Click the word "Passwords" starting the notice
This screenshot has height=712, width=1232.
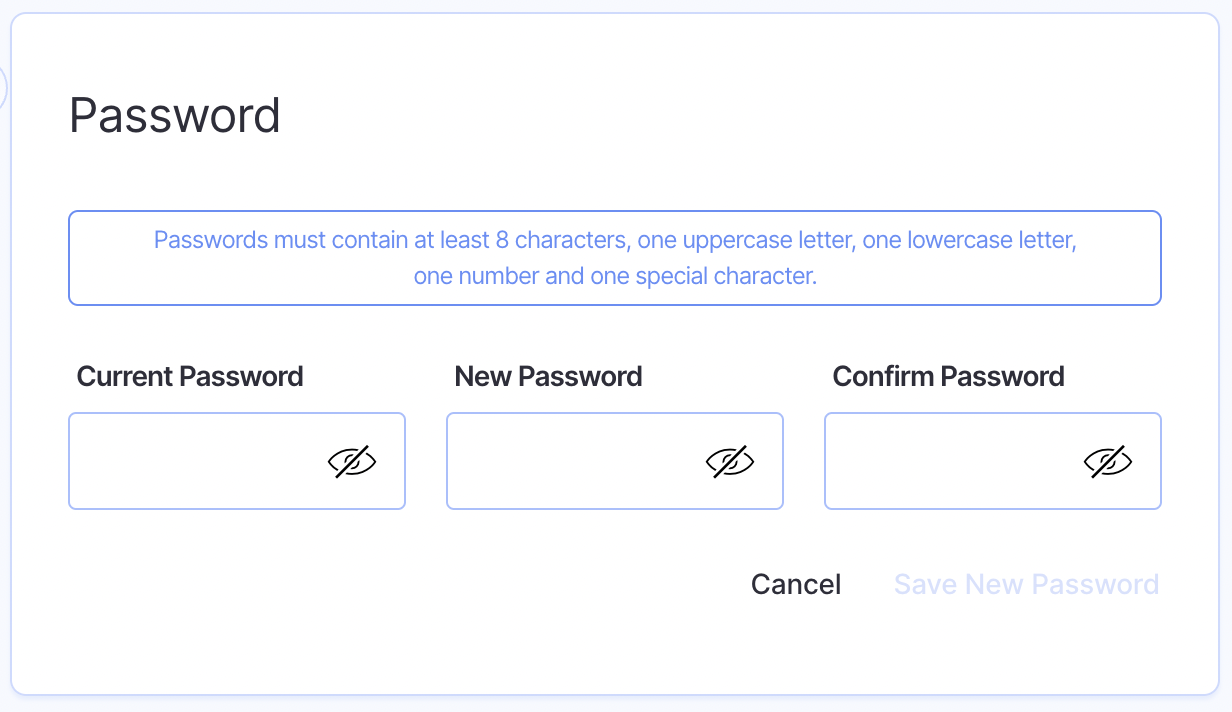pos(211,241)
